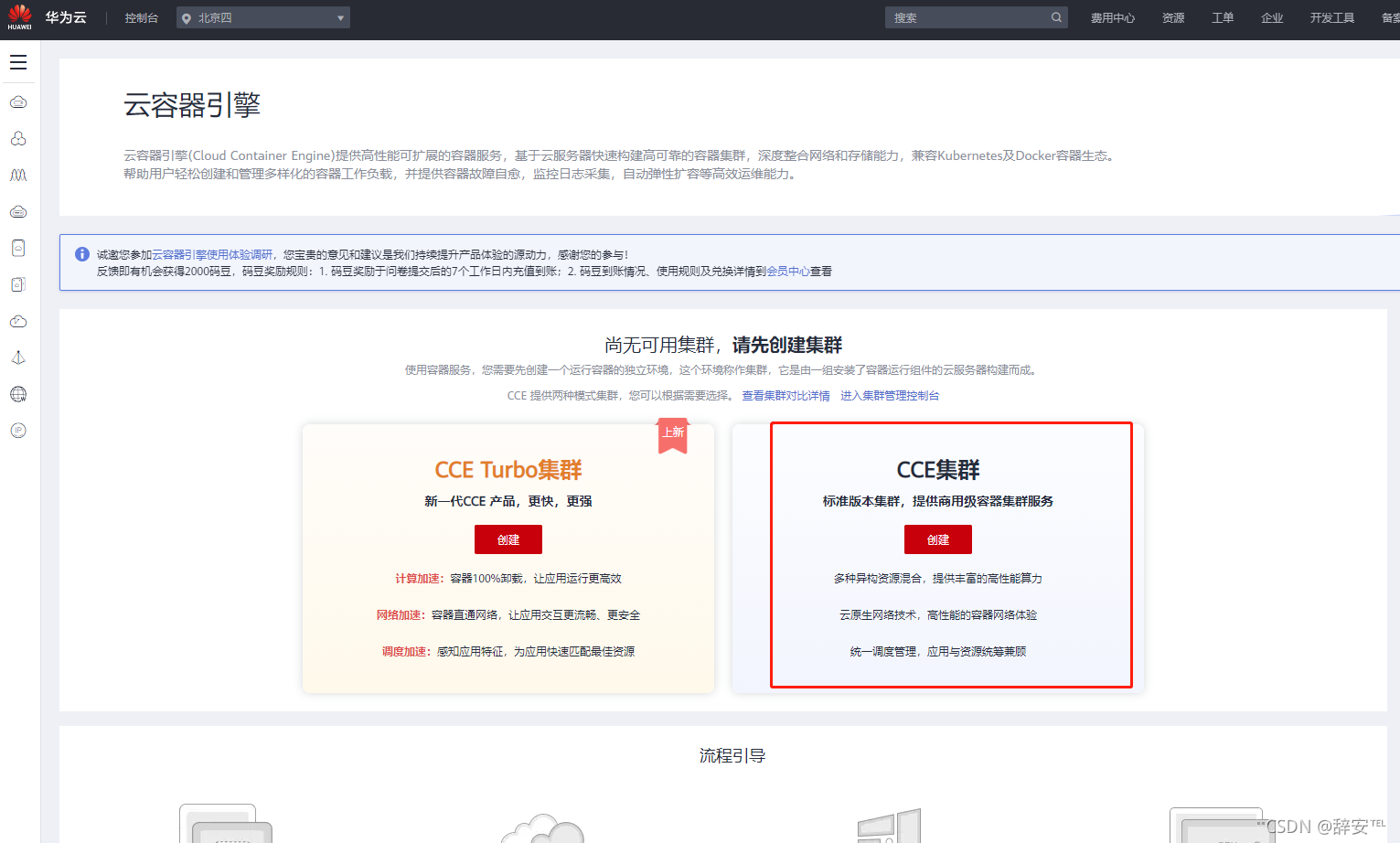Image resolution: width=1400 pixels, height=843 pixels.
Task: Click 新一代CCE 产品，更快，更强 subtitle
Action: click(x=508, y=501)
